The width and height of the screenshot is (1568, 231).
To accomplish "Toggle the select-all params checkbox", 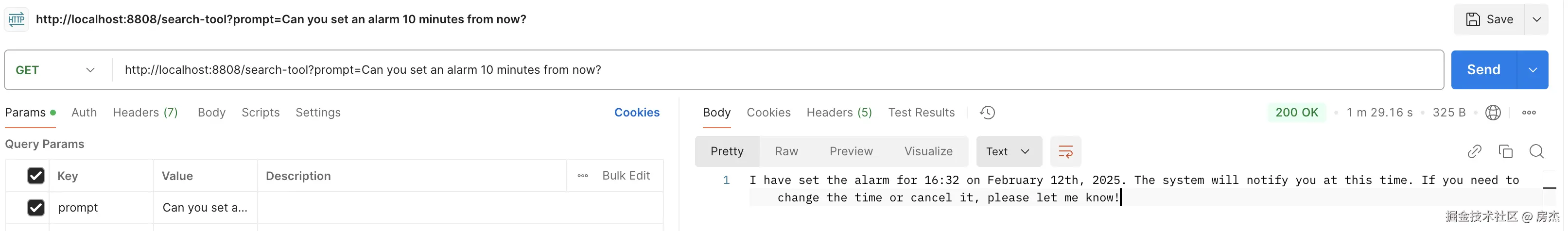I will [36, 176].
